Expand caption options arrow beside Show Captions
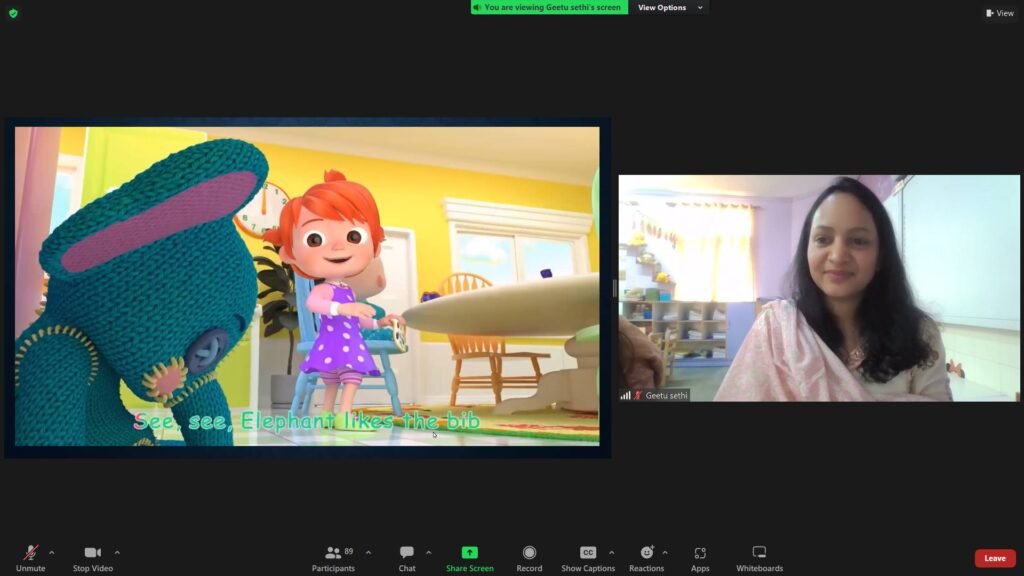1024x576 pixels. click(x=611, y=552)
